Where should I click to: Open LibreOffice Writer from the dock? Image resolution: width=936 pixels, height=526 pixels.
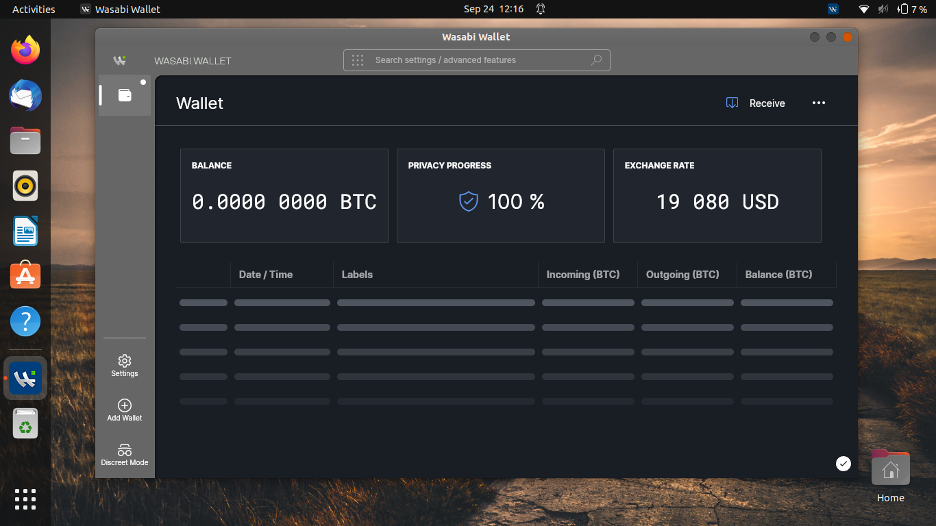25,231
